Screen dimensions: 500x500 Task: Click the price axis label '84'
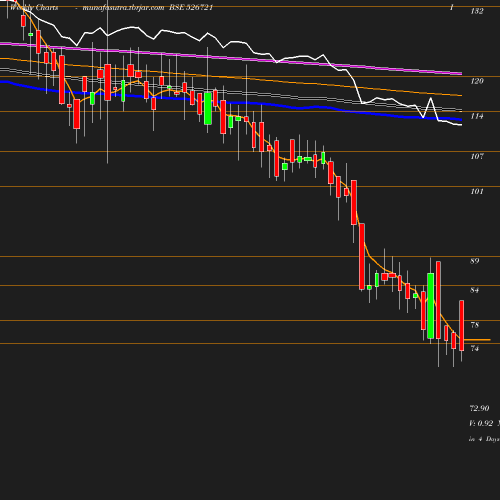475,290
